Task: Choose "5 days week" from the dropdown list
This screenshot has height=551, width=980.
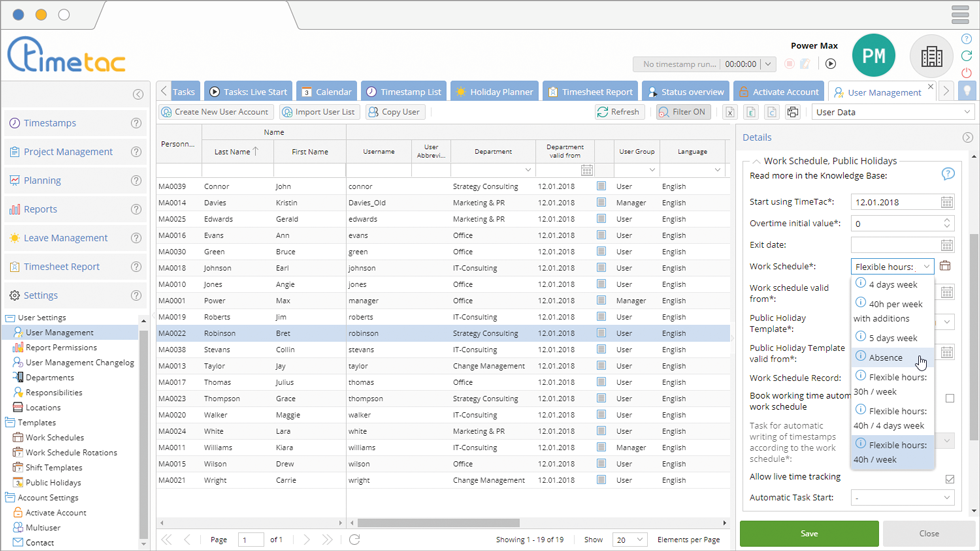Action: 892,338
